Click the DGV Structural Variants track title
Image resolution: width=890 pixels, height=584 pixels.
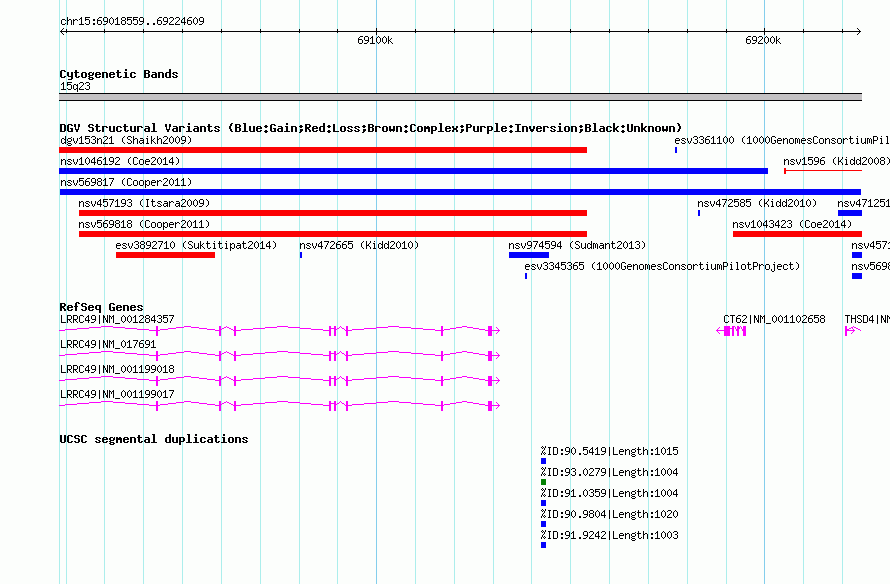[371, 128]
